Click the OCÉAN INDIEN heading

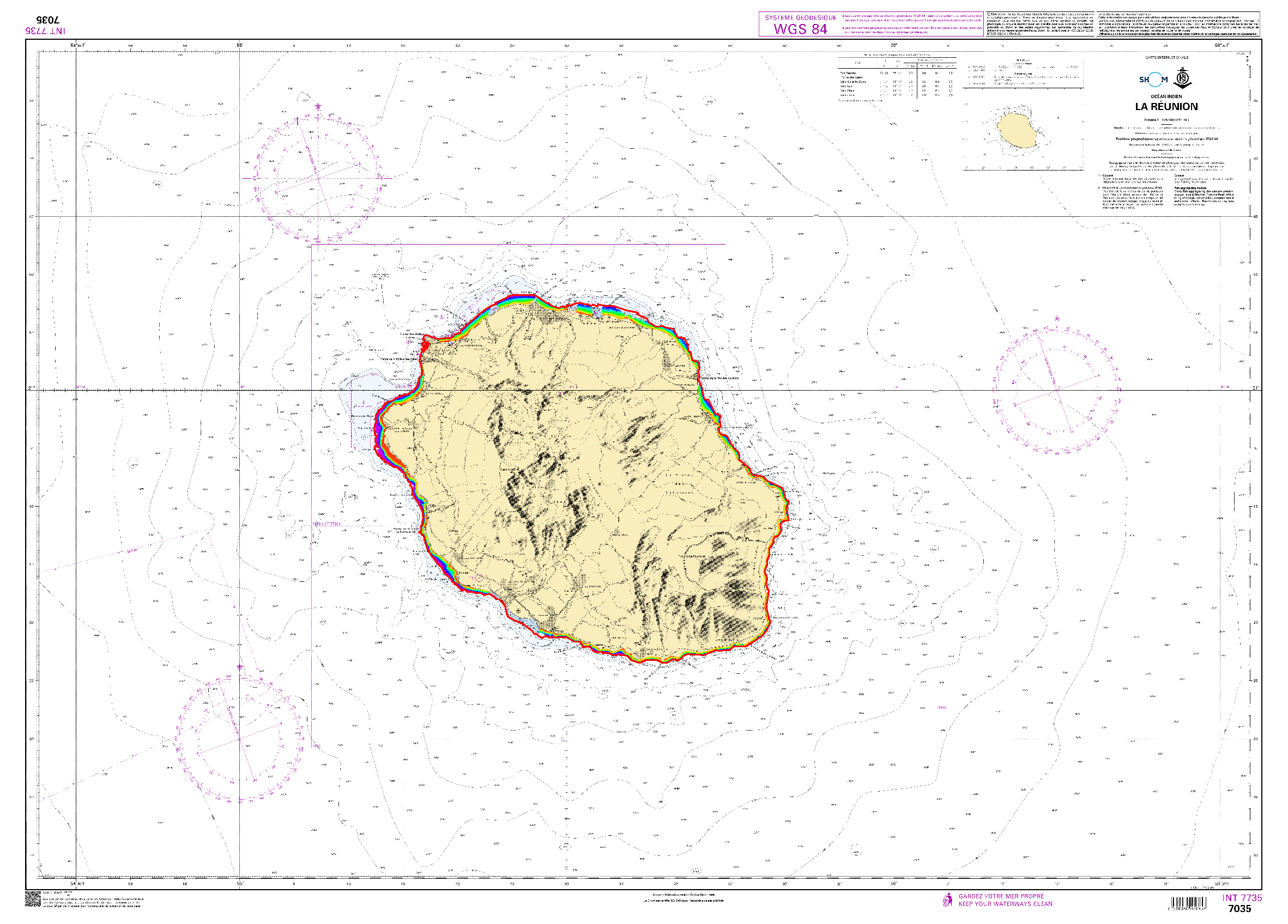click(1166, 96)
